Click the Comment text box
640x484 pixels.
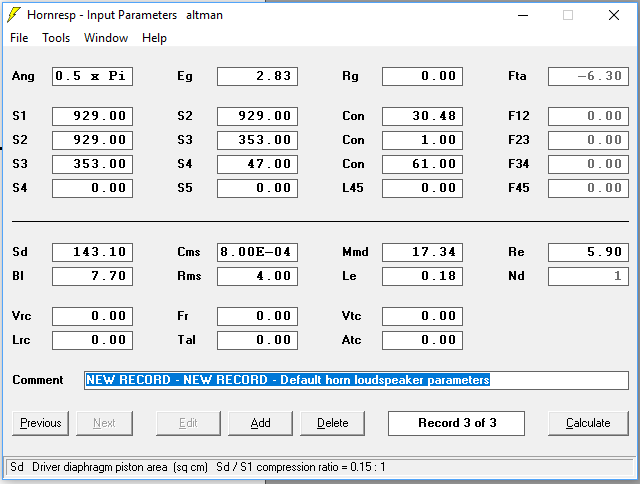coord(356,380)
